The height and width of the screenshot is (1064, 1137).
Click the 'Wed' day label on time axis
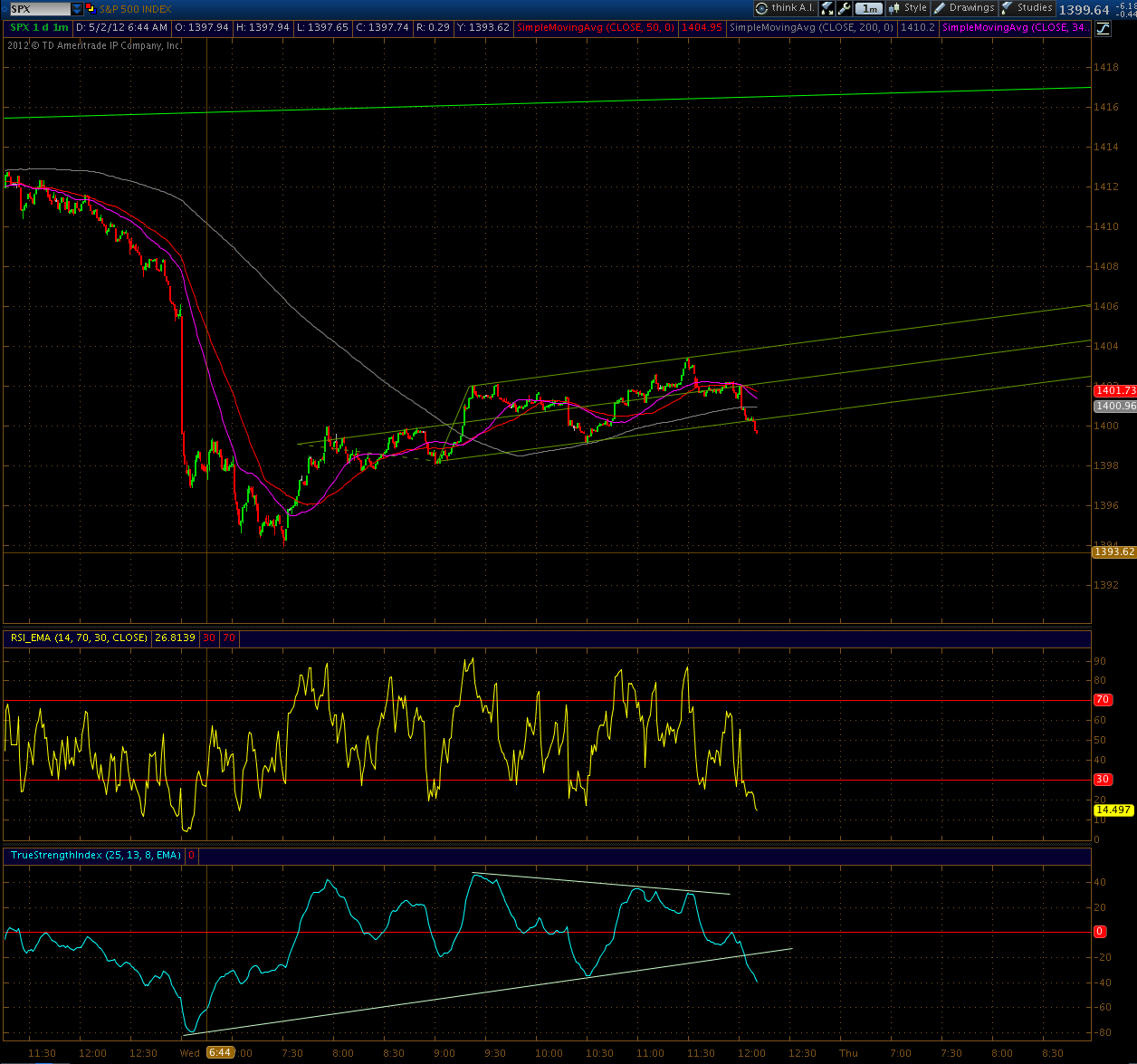pos(190,1053)
